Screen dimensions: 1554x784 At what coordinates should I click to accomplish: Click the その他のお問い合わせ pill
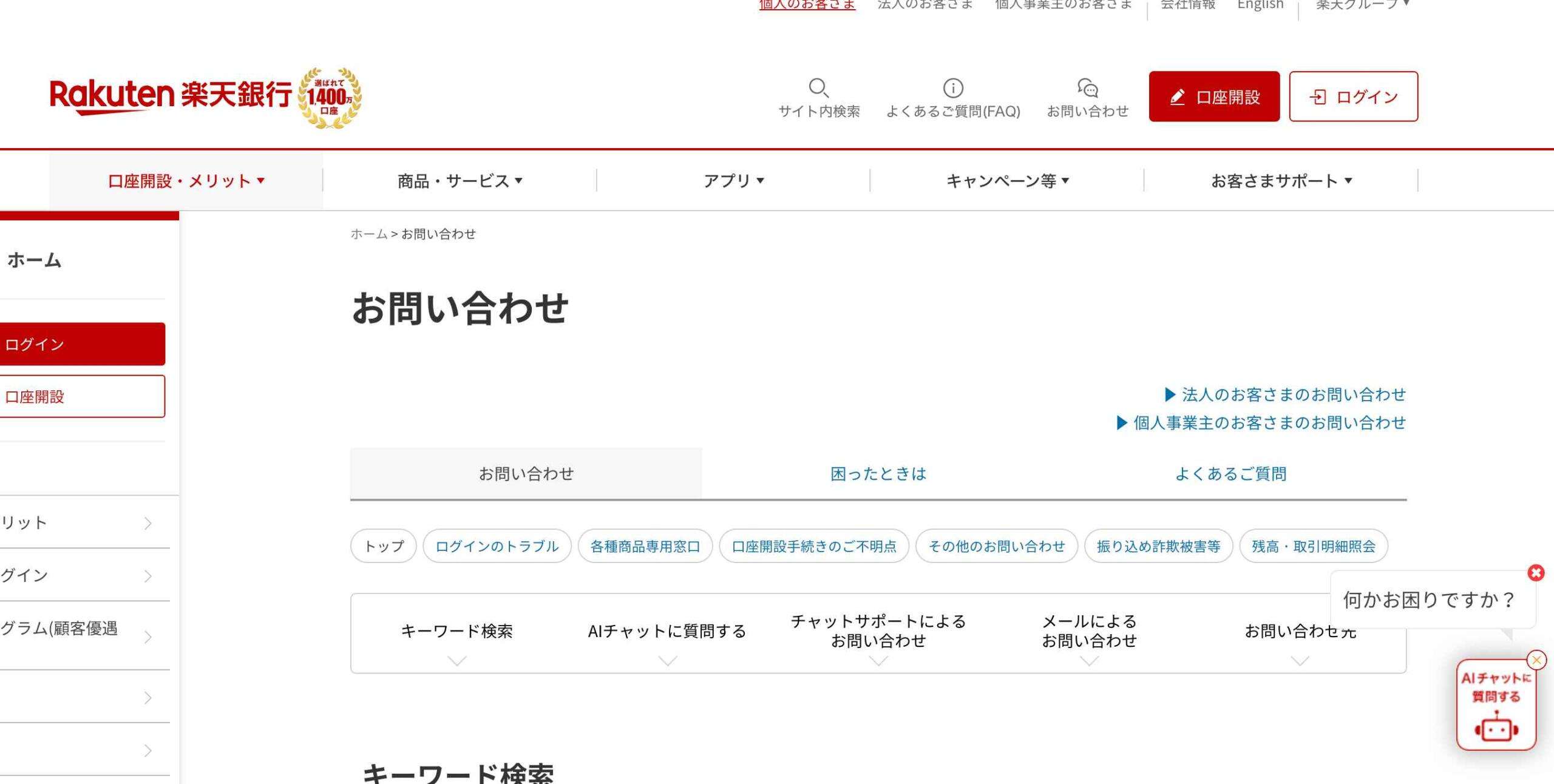(x=997, y=546)
